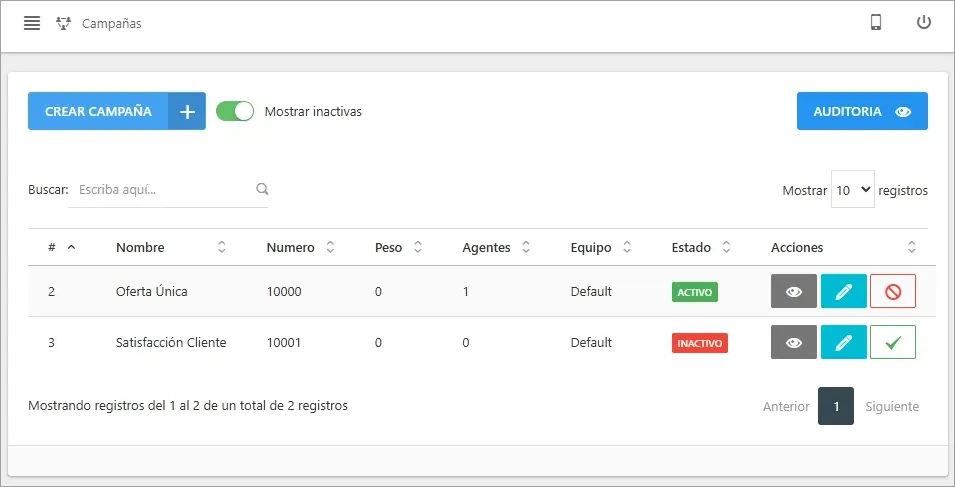The width and height of the screenshot is (955, 487).
Task: Sort the table by Agentes column
Action: [496, 247]
